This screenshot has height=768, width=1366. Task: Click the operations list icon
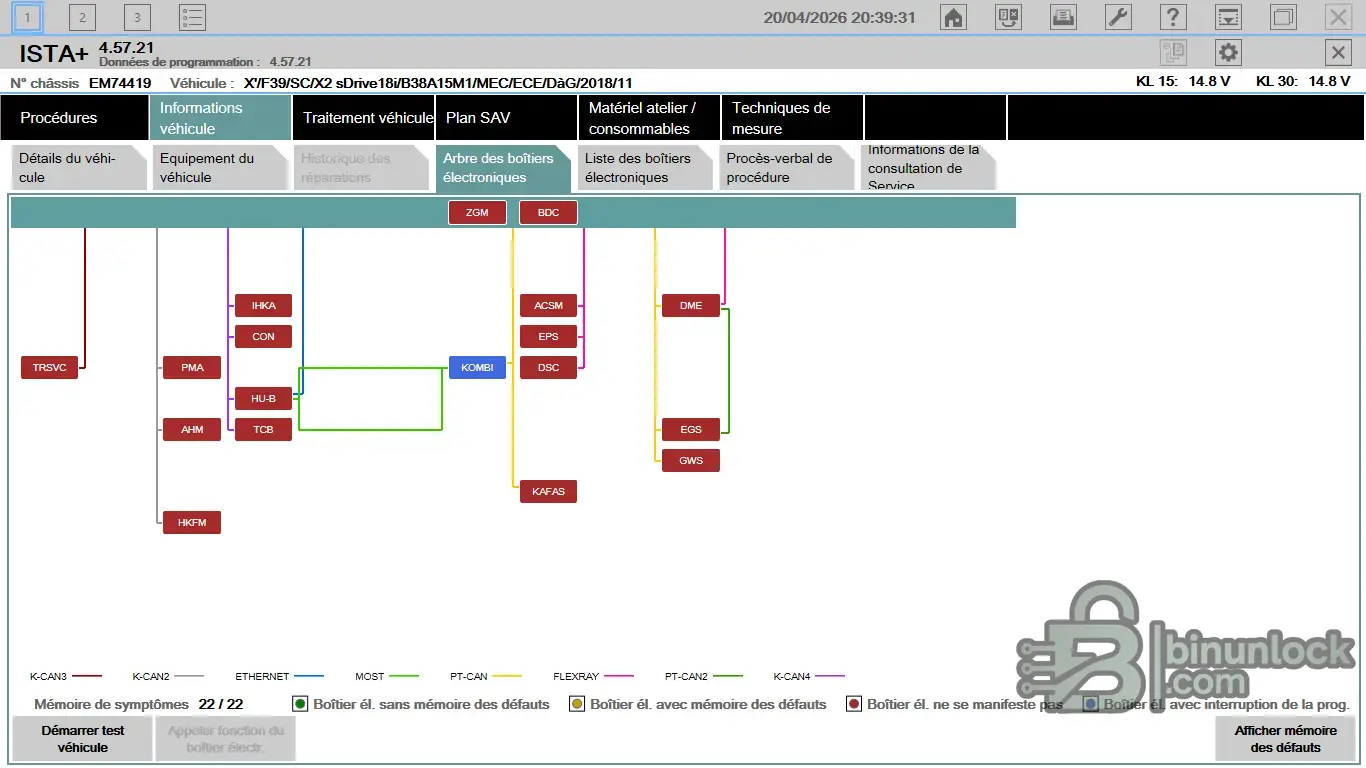[192, 17]
